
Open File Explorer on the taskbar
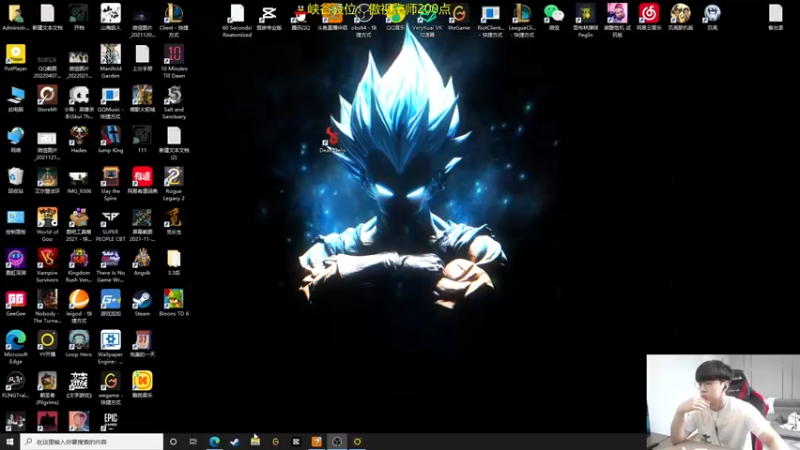coord(255,441)
